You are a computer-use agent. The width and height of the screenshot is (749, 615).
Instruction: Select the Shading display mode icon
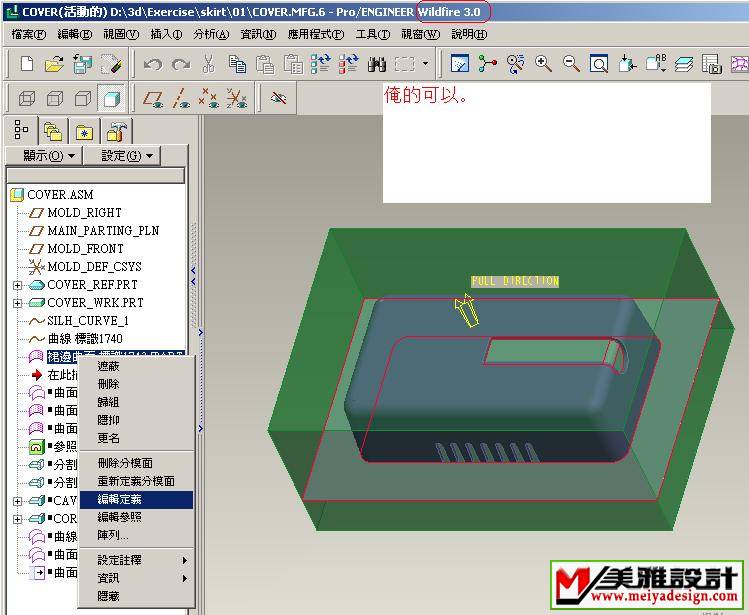(112, 98)
